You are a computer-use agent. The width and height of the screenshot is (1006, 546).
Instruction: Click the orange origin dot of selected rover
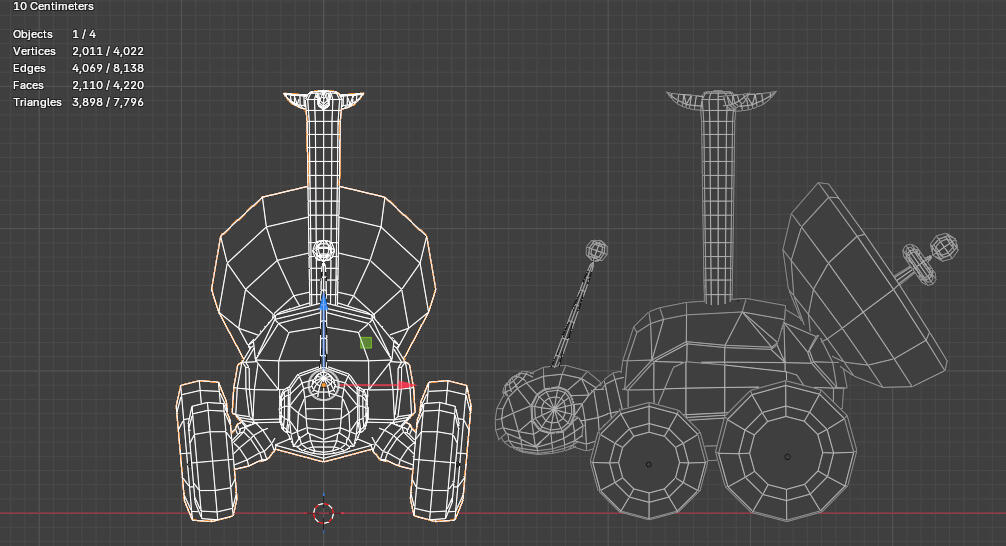pyautogui.click(x=323, y=385)
